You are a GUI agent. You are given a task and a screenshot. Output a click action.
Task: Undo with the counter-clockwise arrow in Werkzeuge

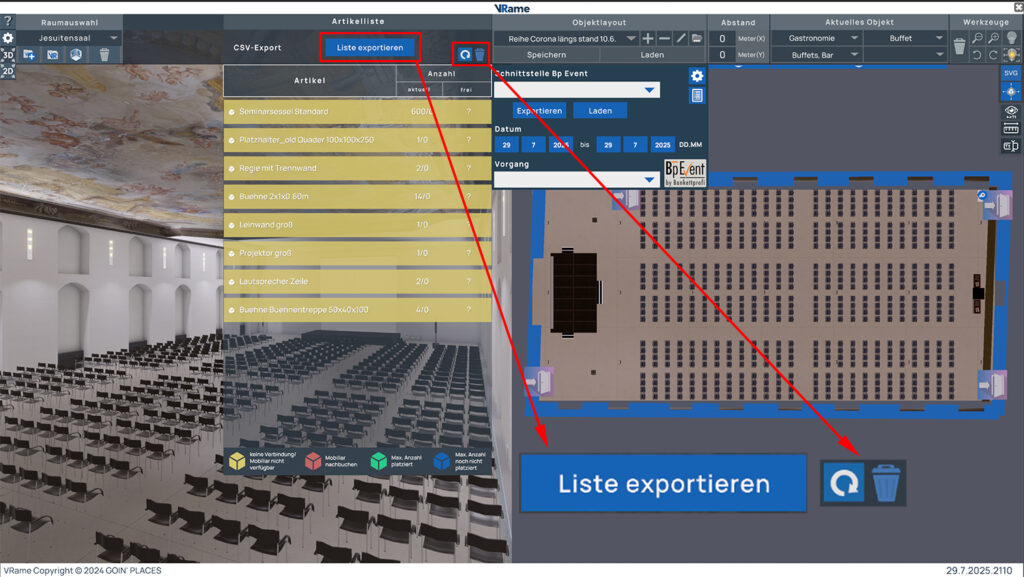point(977,55)
